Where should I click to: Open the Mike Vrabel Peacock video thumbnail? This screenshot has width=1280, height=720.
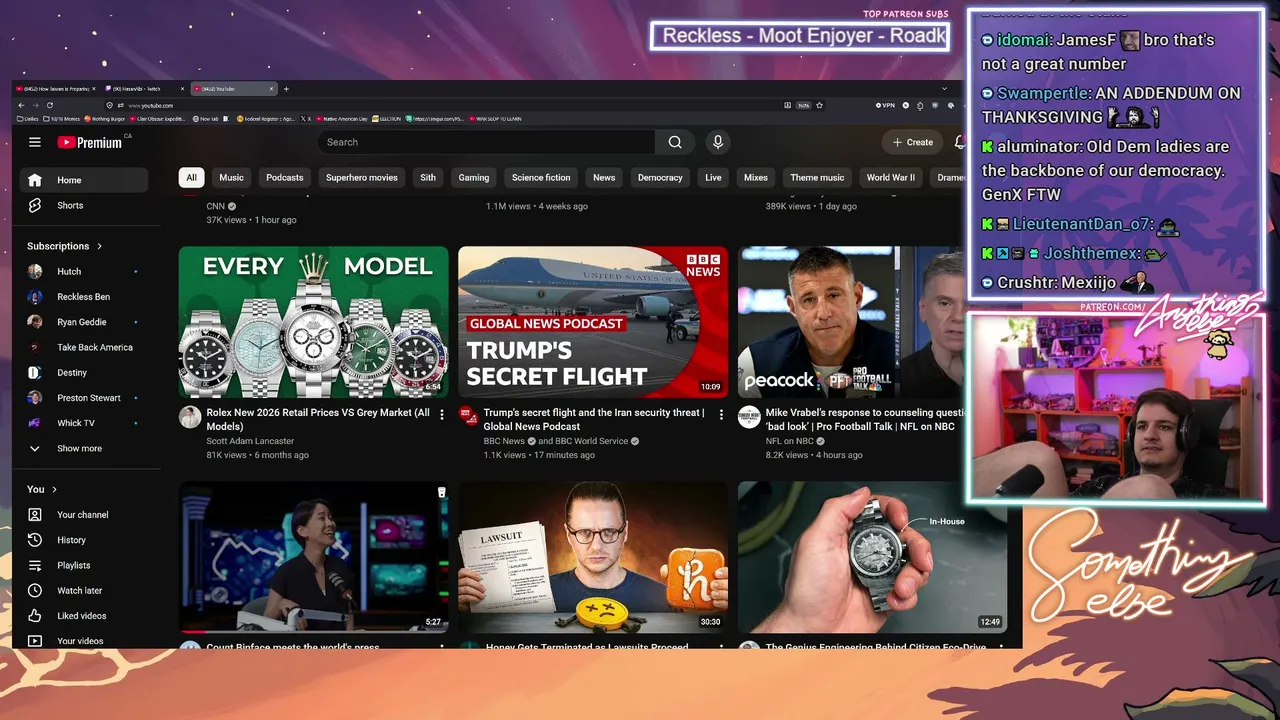851,322
